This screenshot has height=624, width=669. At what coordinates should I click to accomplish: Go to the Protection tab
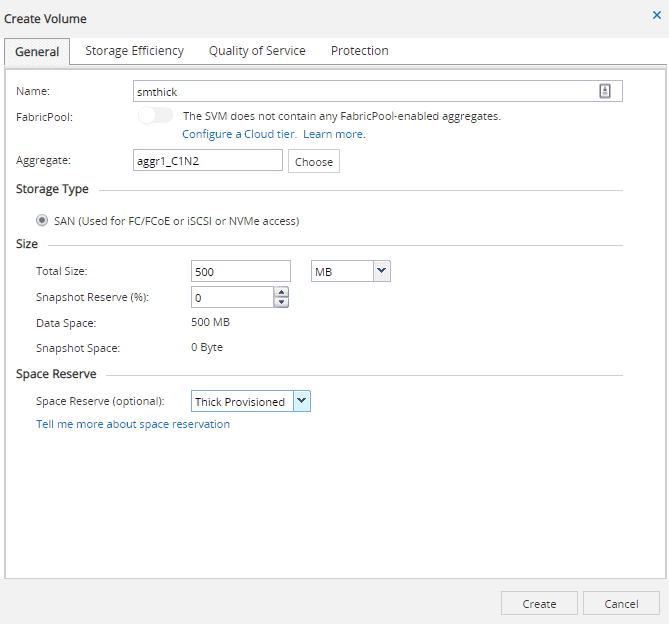click(359, 51)
